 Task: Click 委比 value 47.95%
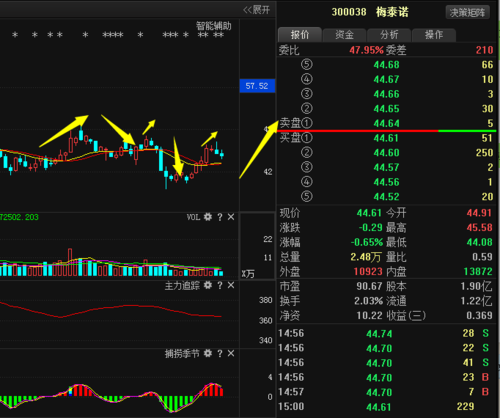tap(366, 50)
